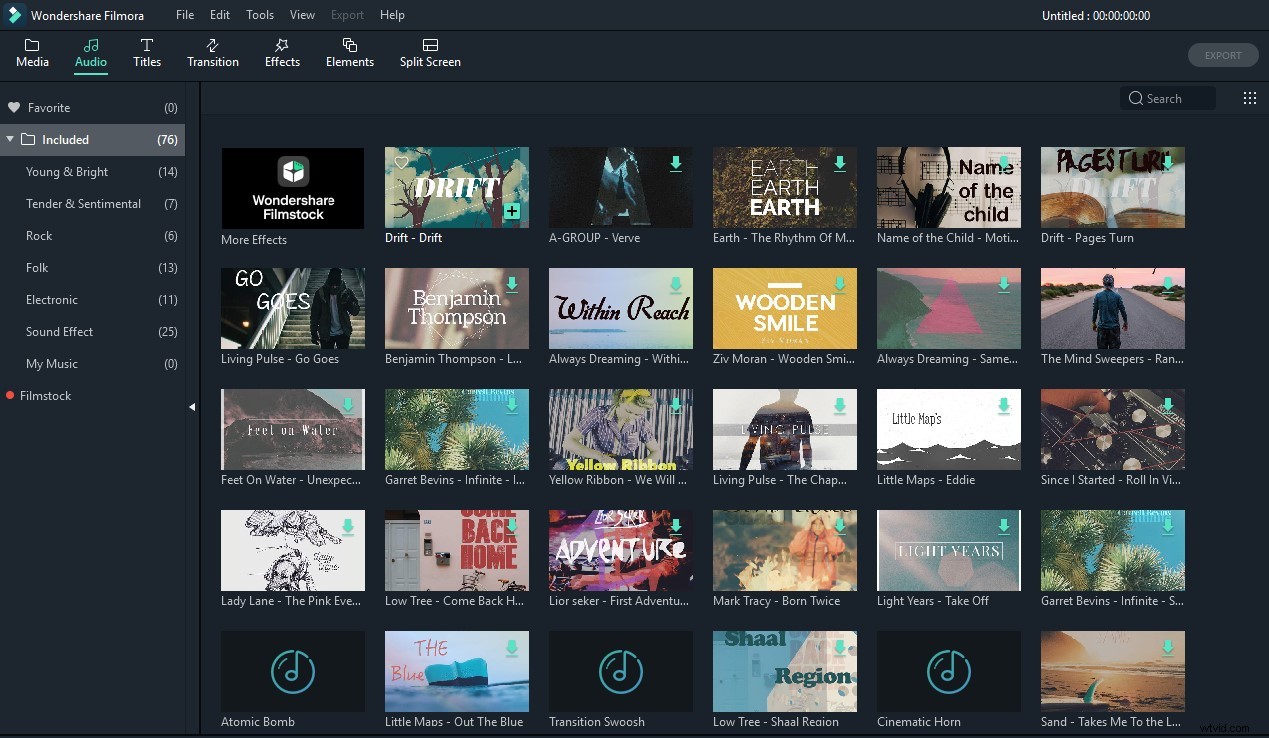Select the 'Transition Swoosh' thumbnail
The image size is (1269, 738).
click(x=620, y=670)
